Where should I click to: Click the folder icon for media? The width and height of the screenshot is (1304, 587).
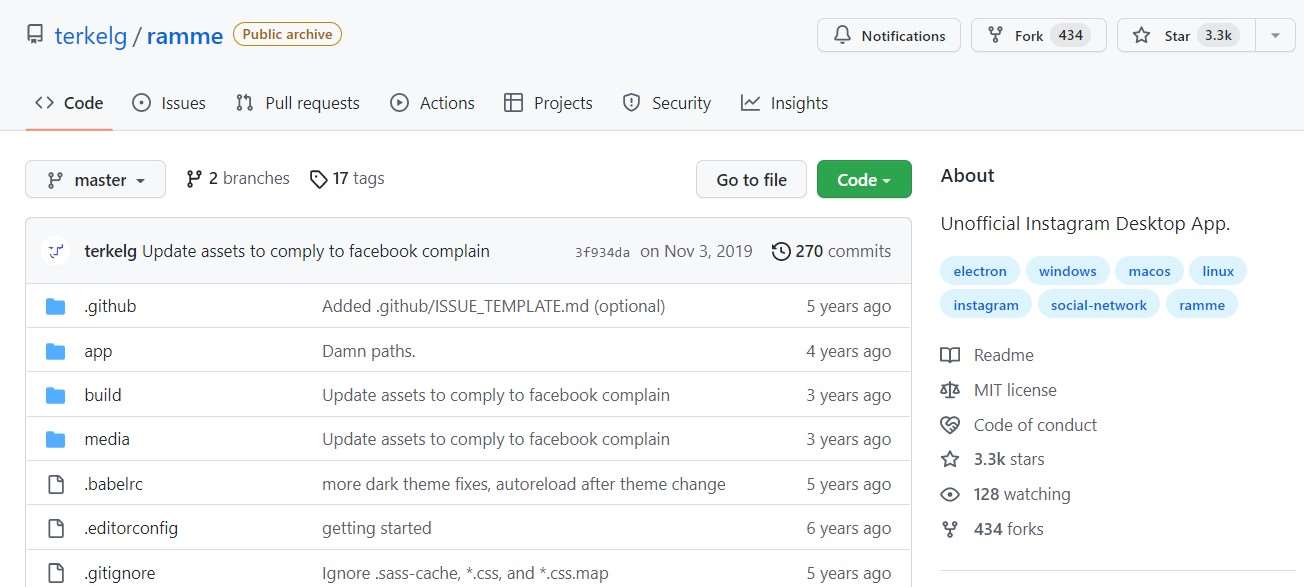click(56, 439)
